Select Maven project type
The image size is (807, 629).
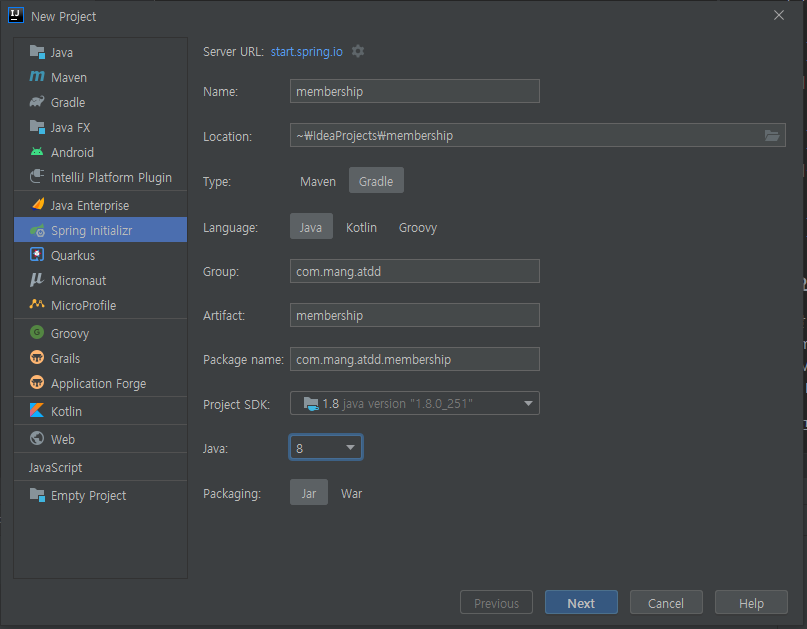pyautogui.click(x=318, y=181)
